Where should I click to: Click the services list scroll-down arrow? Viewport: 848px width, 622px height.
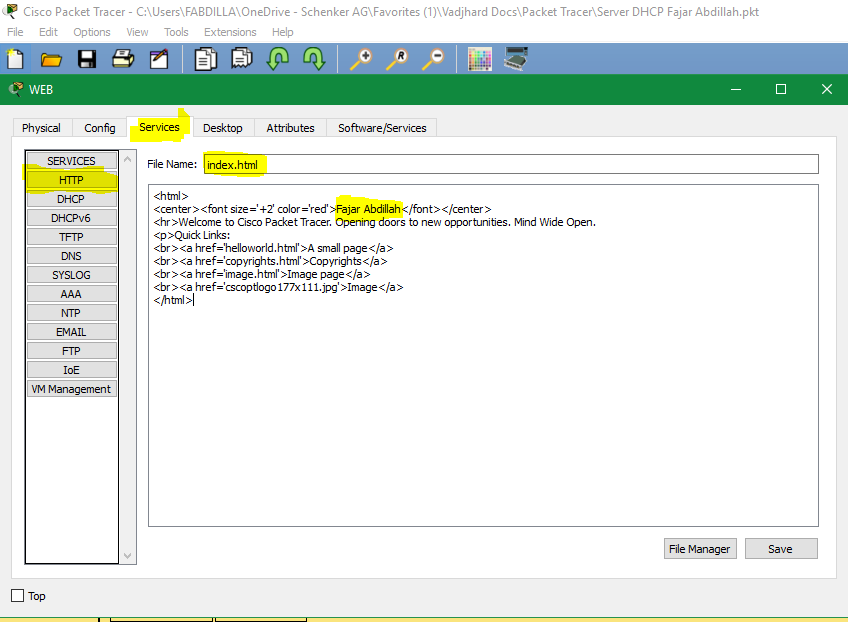128,555
